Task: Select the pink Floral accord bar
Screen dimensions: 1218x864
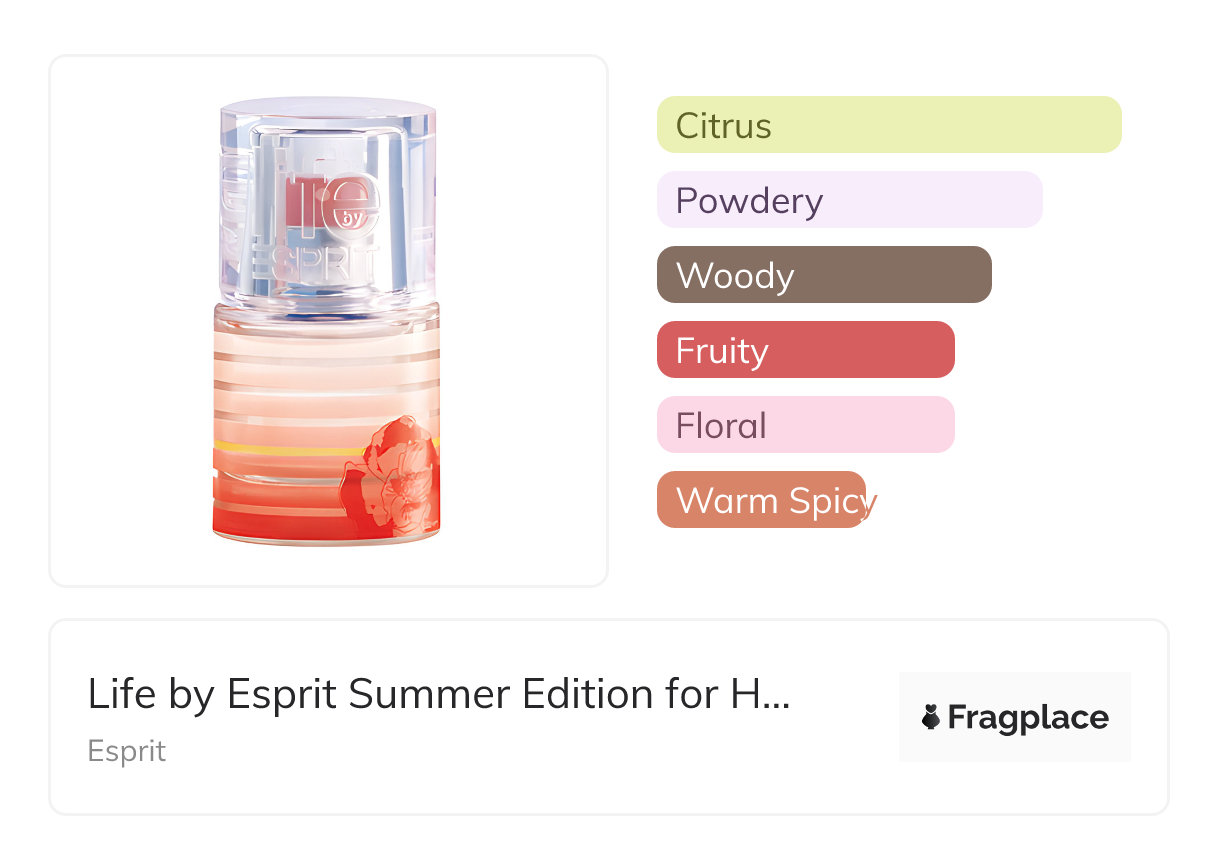Action: click(x=805, y=425)
